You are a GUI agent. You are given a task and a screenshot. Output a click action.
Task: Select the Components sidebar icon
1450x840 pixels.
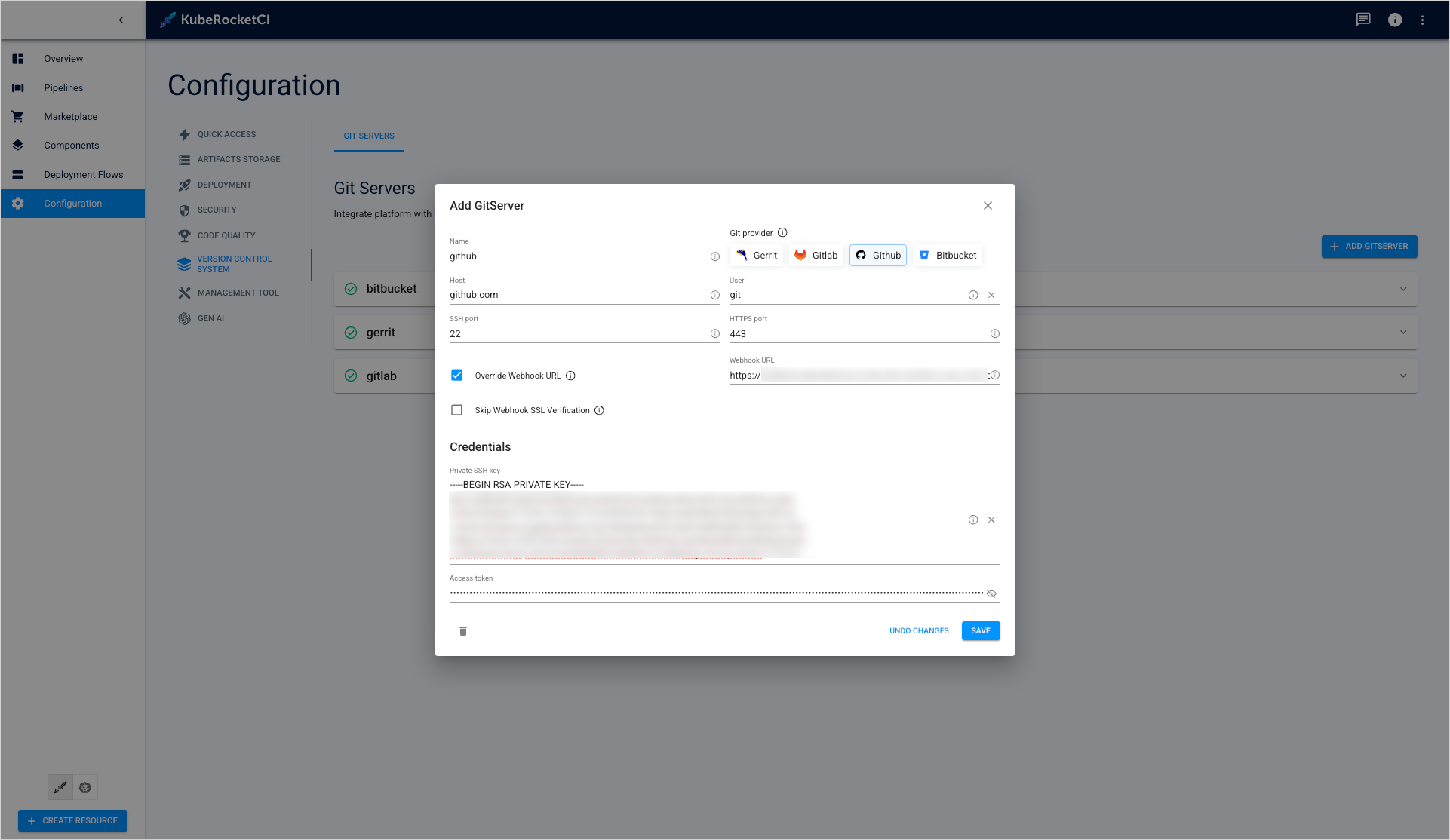click(17, 145)
